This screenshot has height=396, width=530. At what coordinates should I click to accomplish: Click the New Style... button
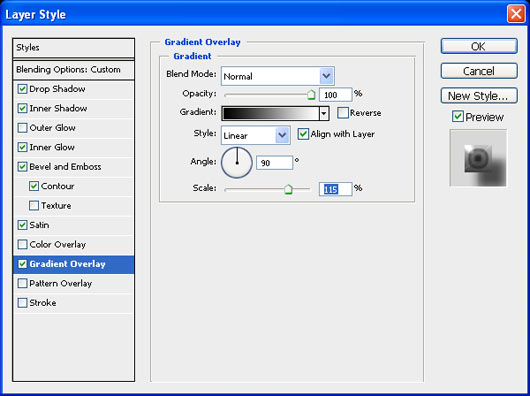[479, 96]
